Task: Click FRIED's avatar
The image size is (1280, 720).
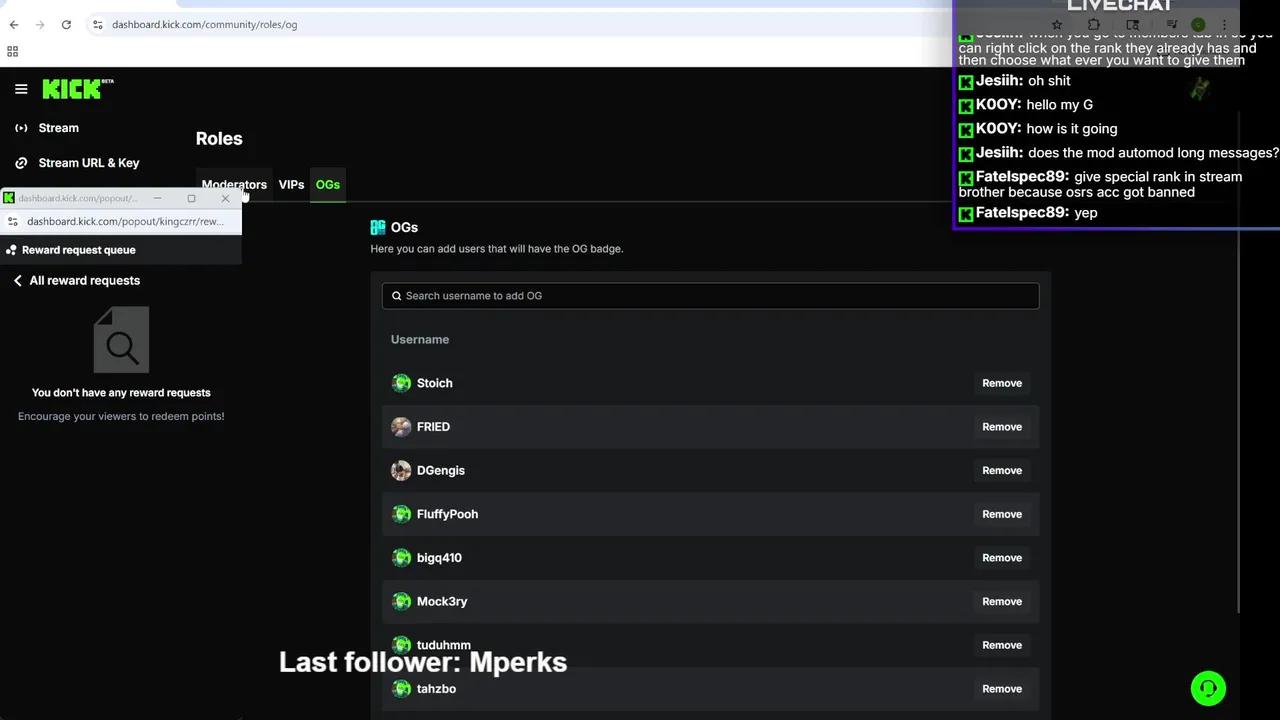Action: click(401, 427)
